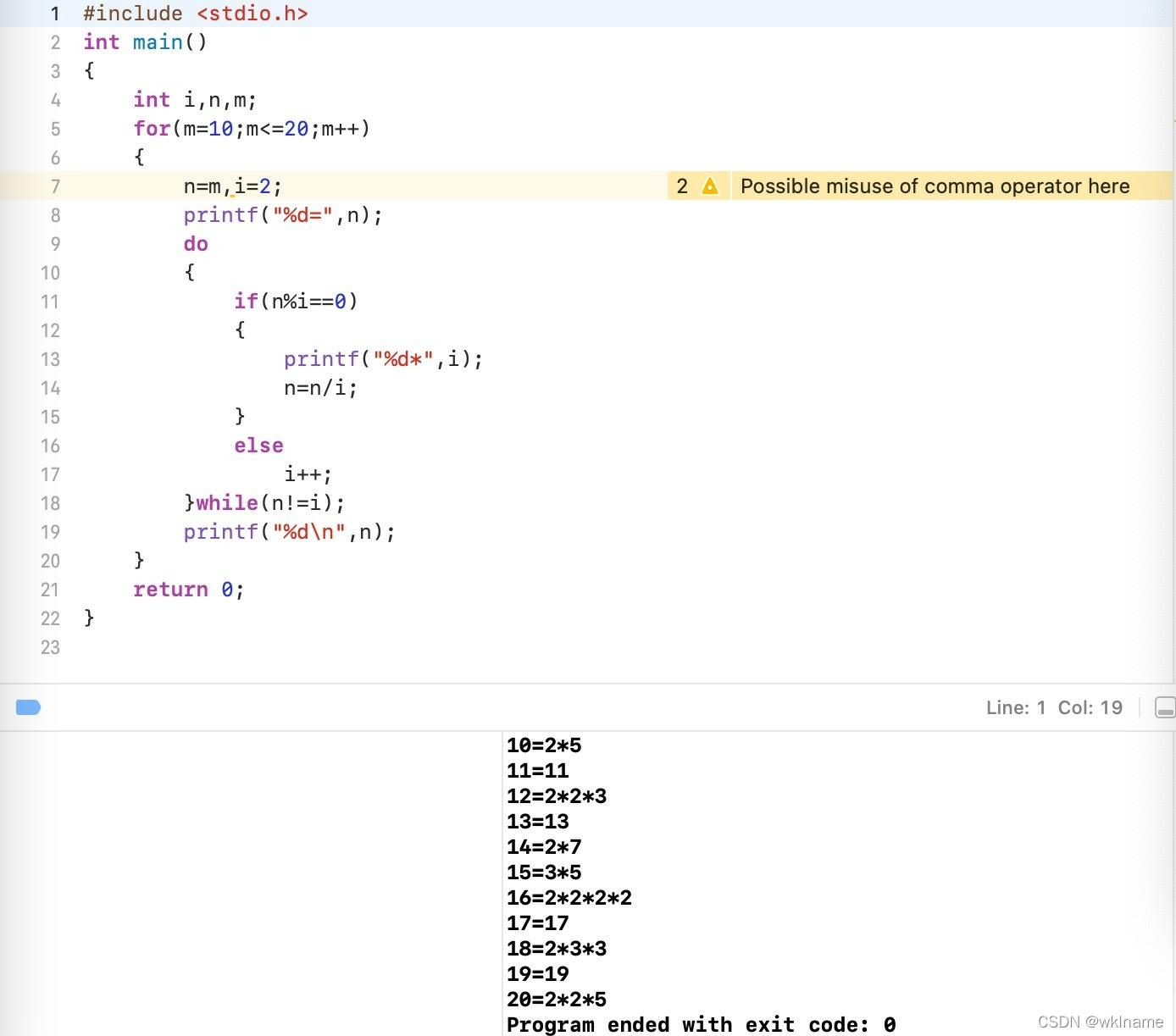Image resolution: width=1176 pixels, height=1036 pixels.
Task: Click the 'else' keyword
Action: [258, 446]
